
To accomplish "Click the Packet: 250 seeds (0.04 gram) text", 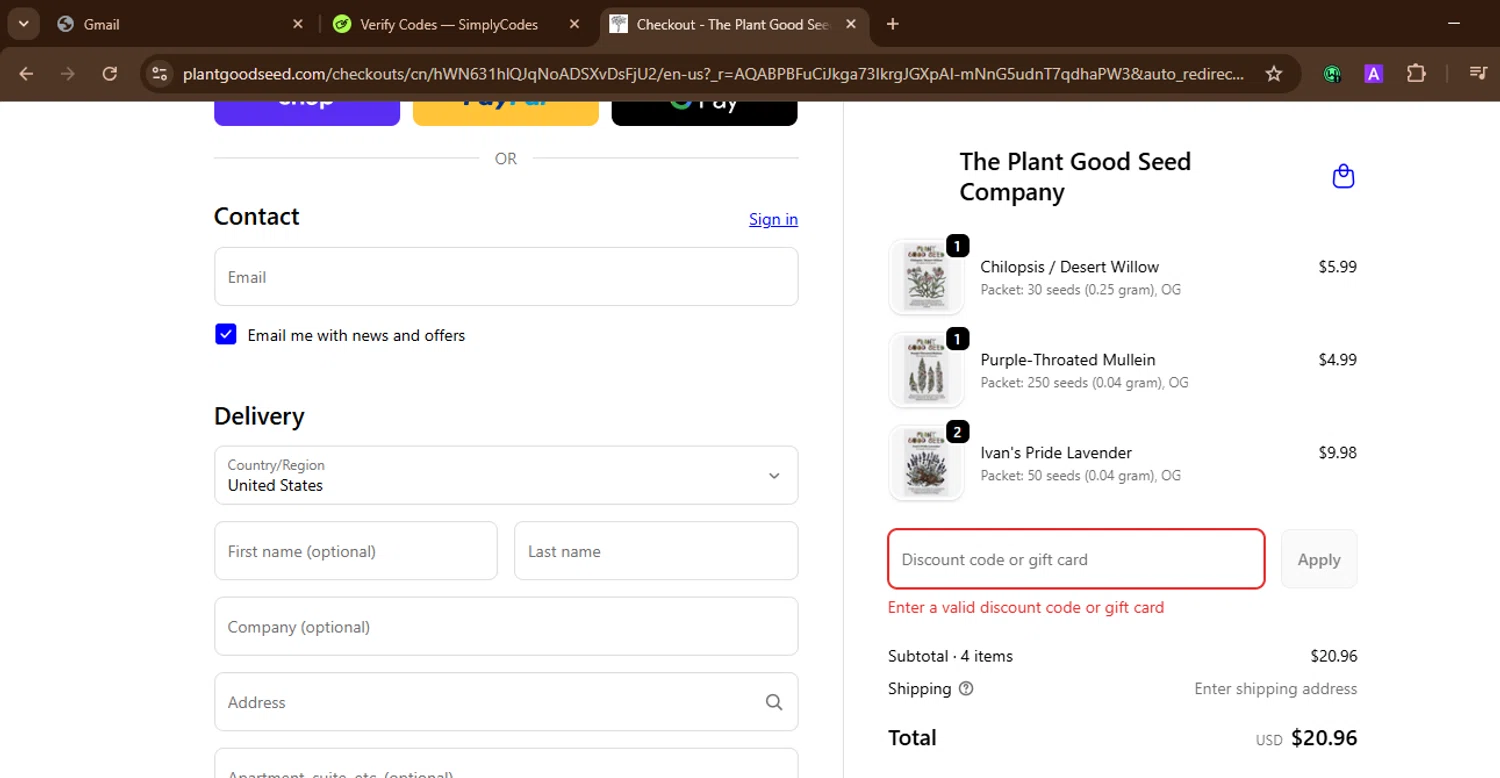I will [x=1084, y=382].
